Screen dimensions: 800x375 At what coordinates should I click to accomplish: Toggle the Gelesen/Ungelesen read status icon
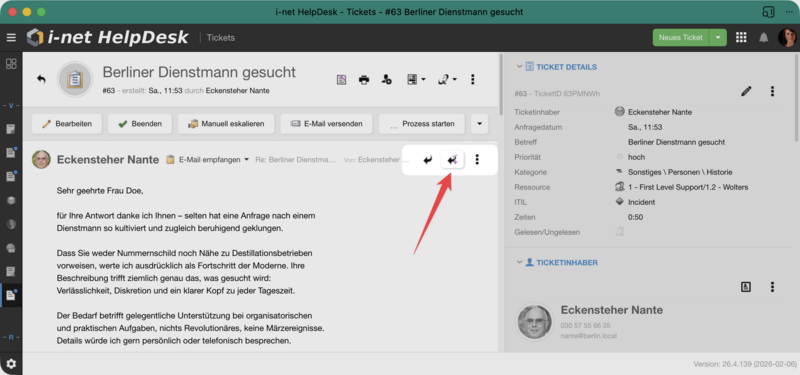click(x=619, y=232)
